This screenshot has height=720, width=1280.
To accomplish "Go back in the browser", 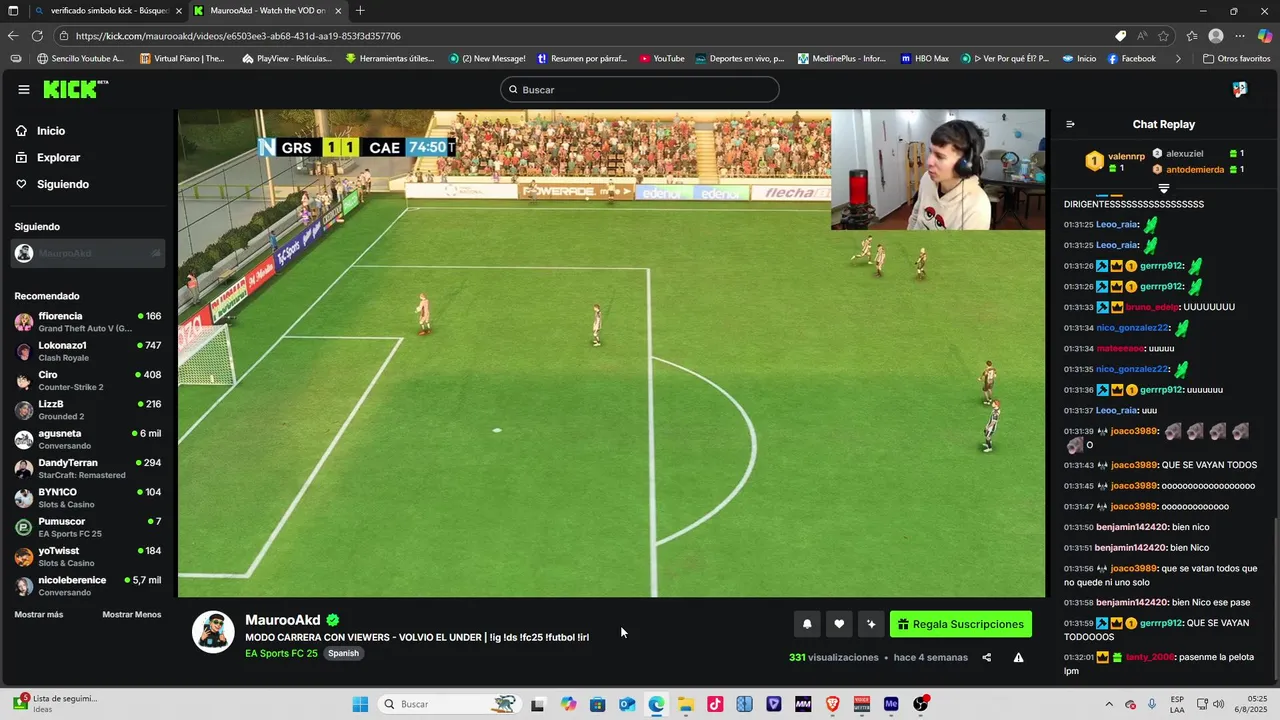I will (x=13, y=36).
